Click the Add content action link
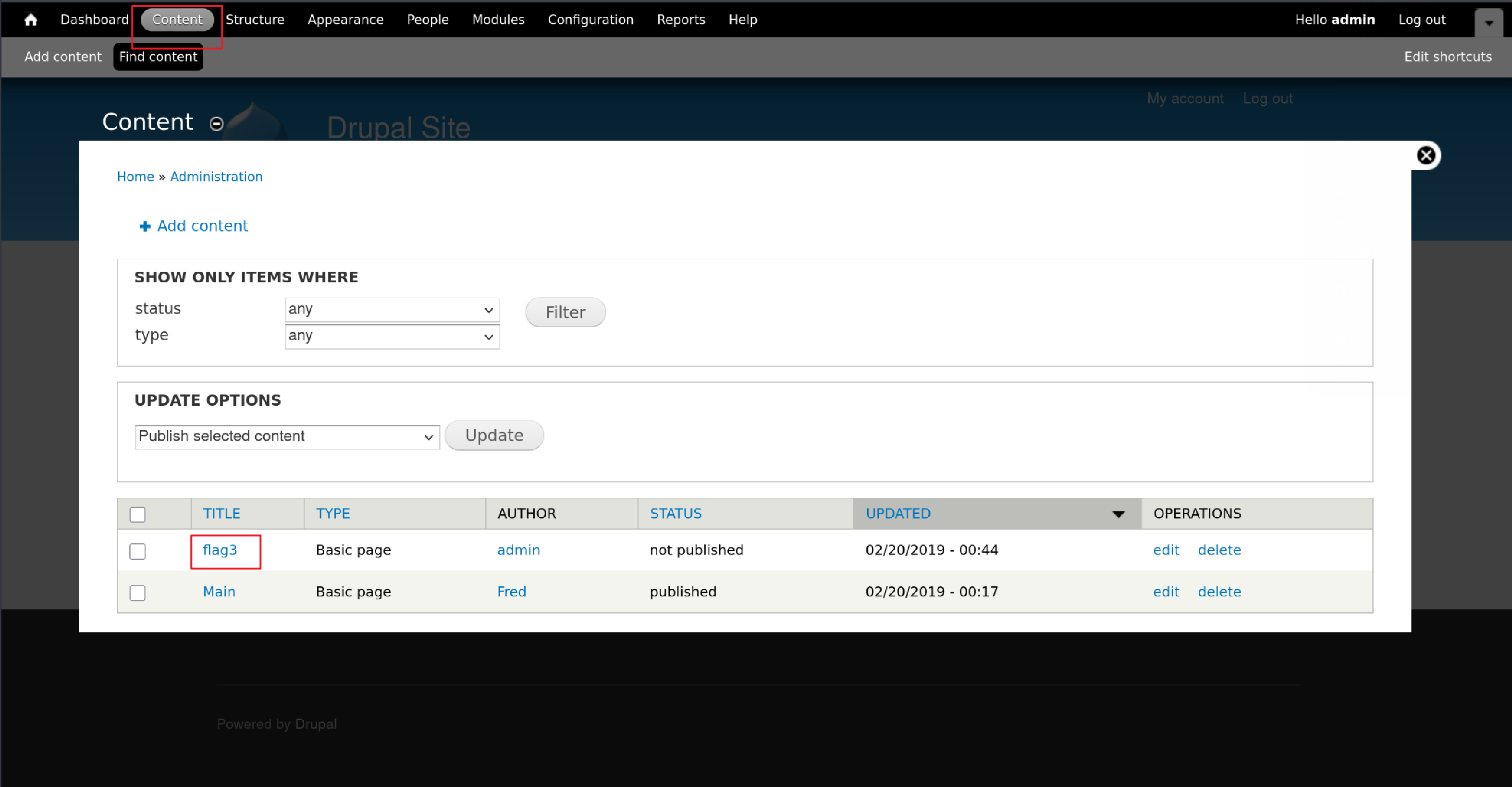This screenshot has height=787, width=1512. 202,226
